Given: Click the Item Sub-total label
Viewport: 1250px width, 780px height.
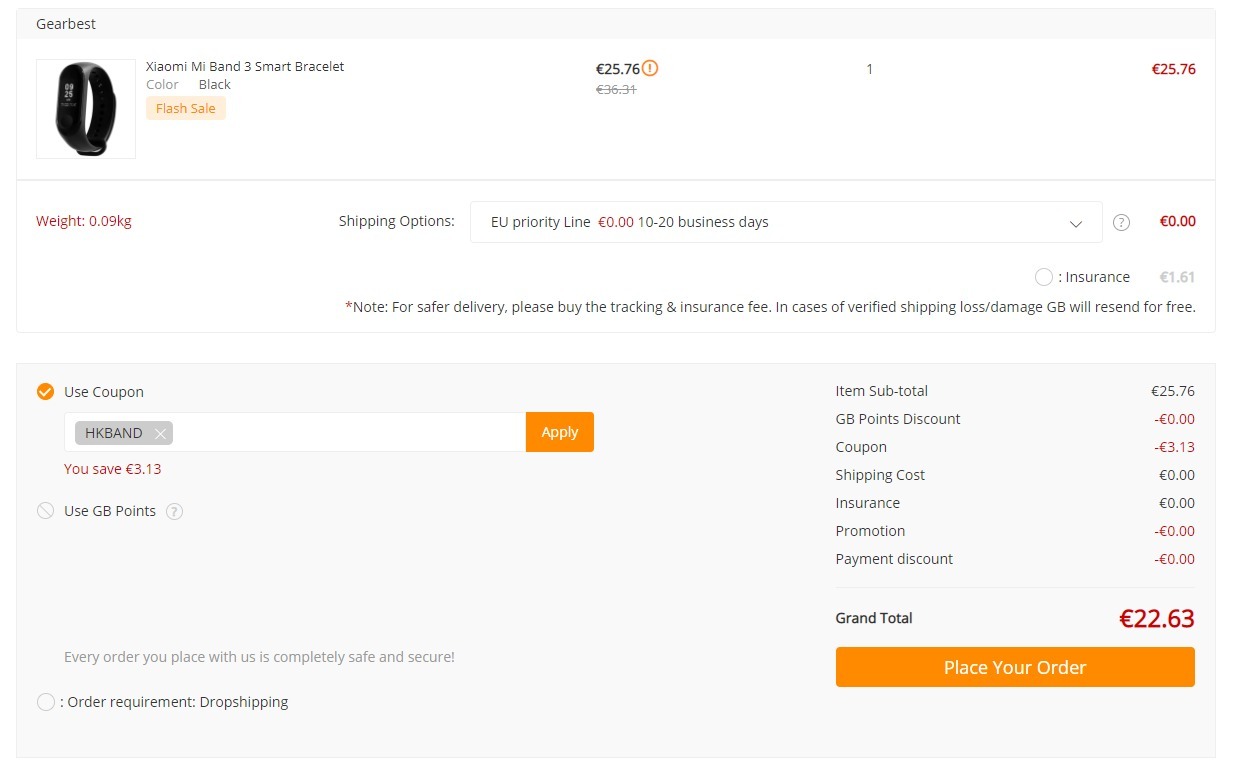Looking at the screenshot, I should 882,391.
